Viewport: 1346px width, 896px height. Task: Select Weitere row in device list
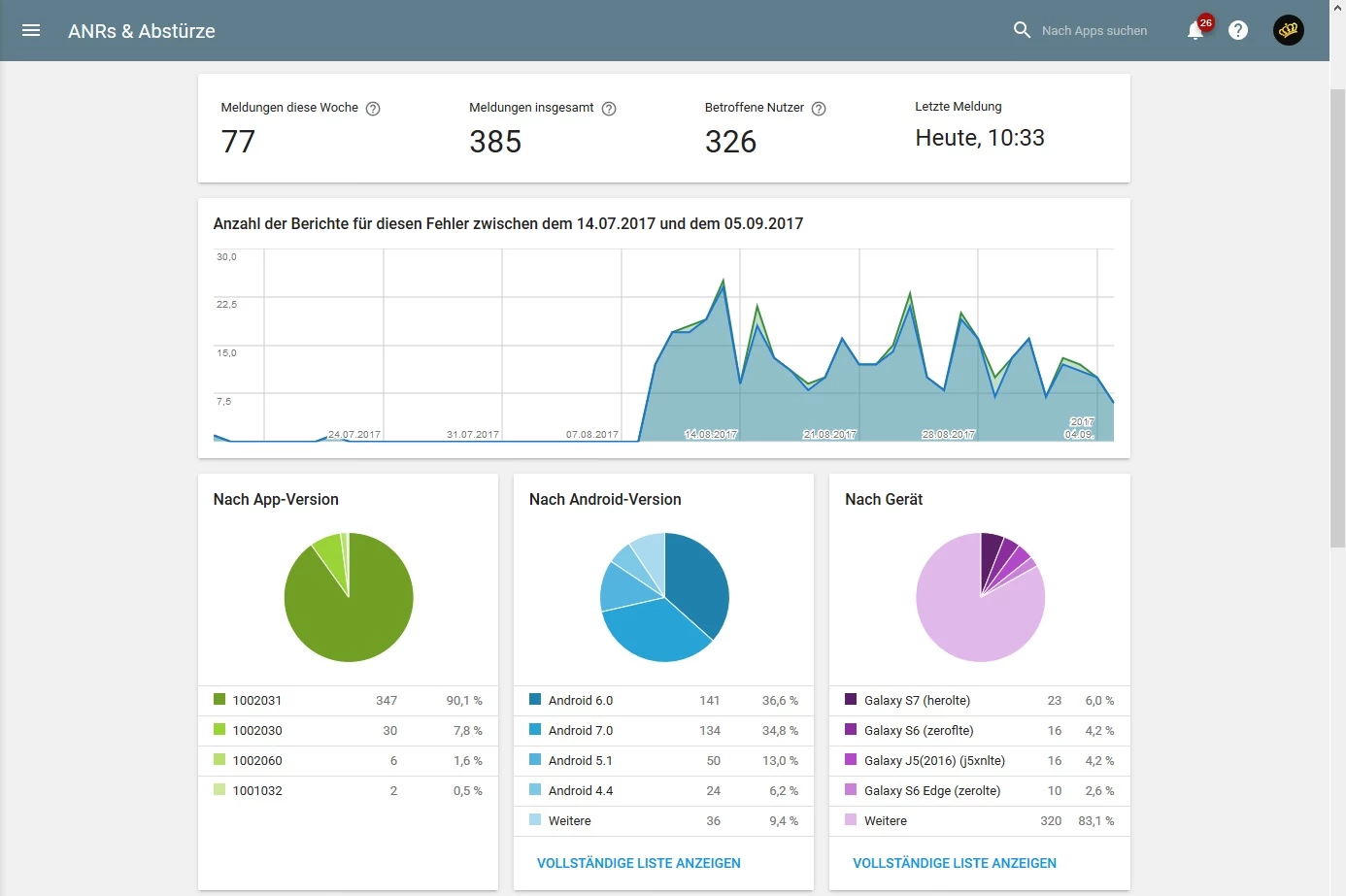pos(979,820)
